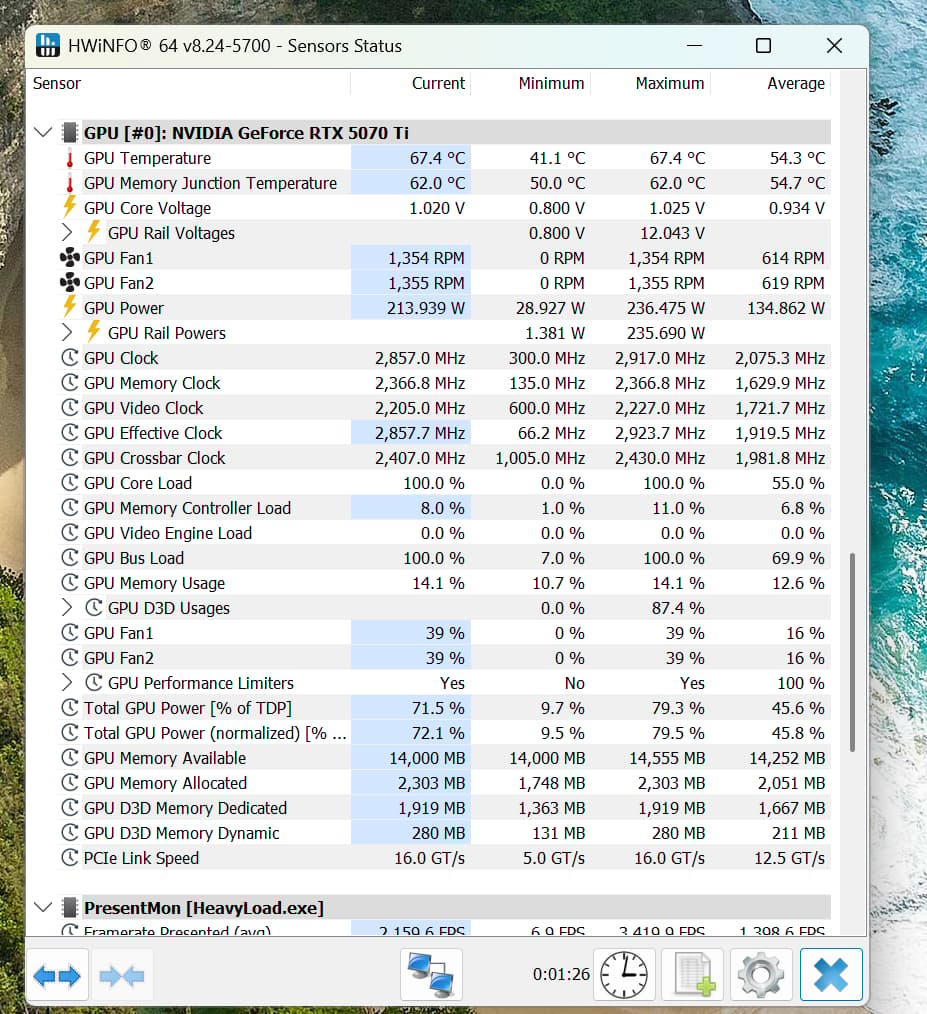Select the GPU D3D Memory Dynamic row
The image size is (927, 1014).
tap(444, 833)
